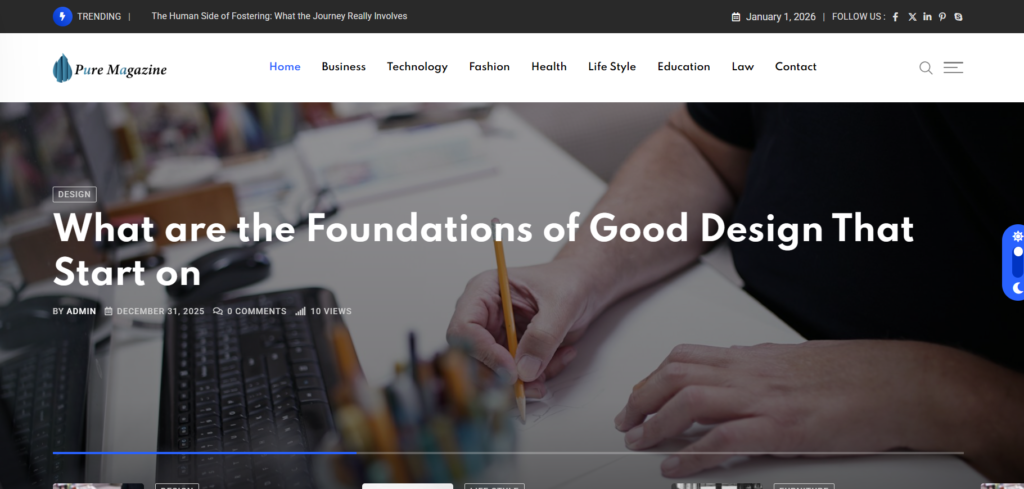This screenshot has height=489, width=1024.
Task: Open the hamburger sidebar menu icon
Action: (x=953, y=67)
